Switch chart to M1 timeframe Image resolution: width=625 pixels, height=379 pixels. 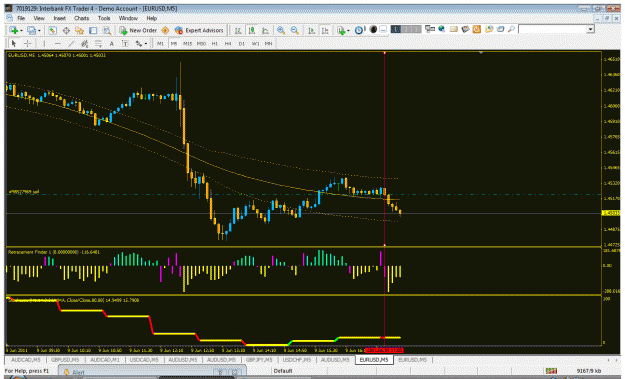tap(160, 43)
